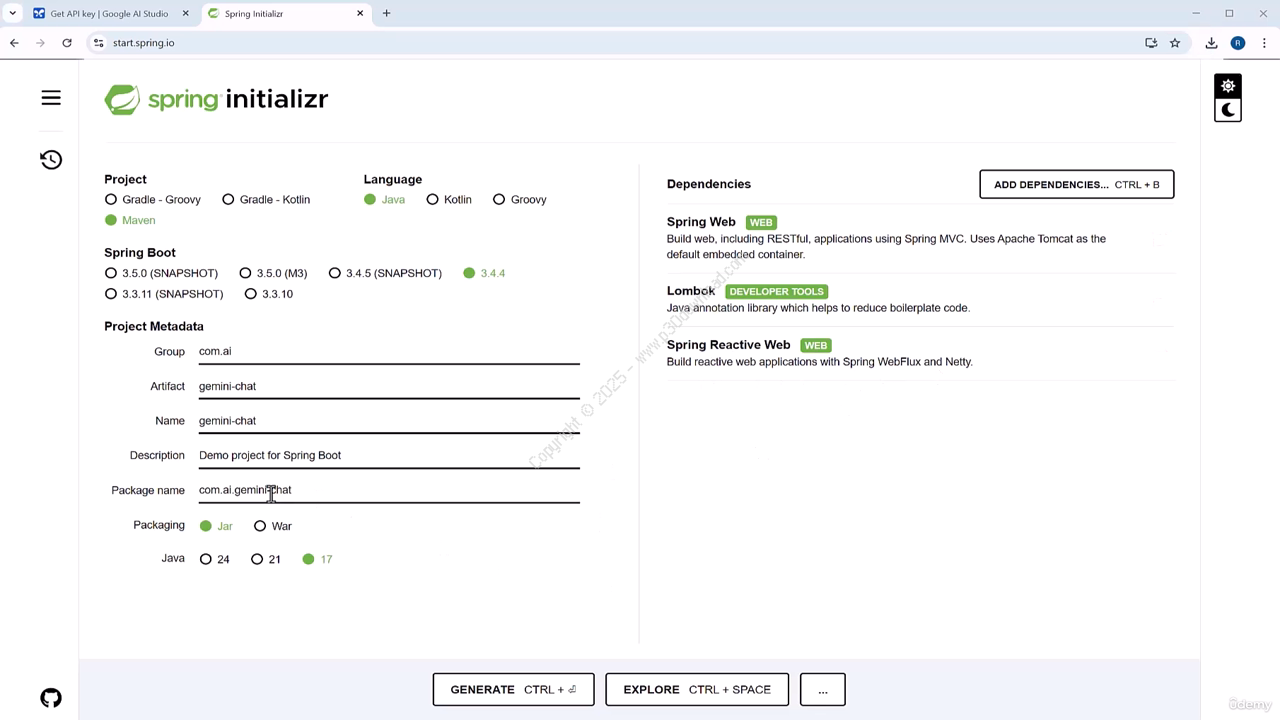Select Gradle - Groovy project
The width and height of the screenshot is (1280, 720).
(x=153, y=200)
